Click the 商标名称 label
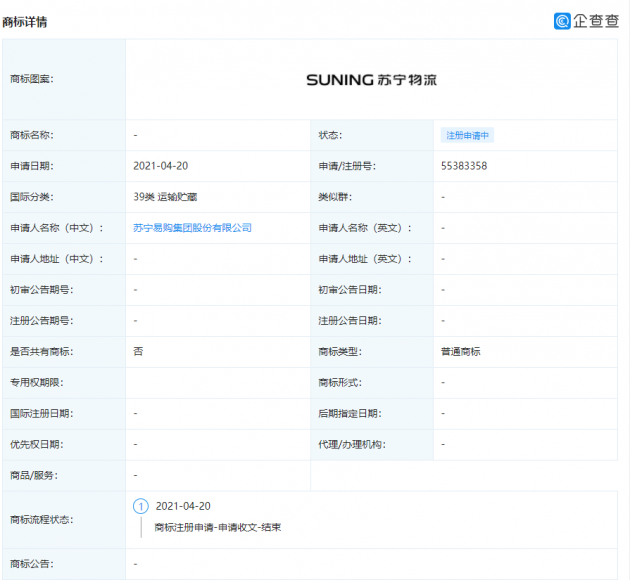Screen dimensions: 630x580 (x=32, y=135)
